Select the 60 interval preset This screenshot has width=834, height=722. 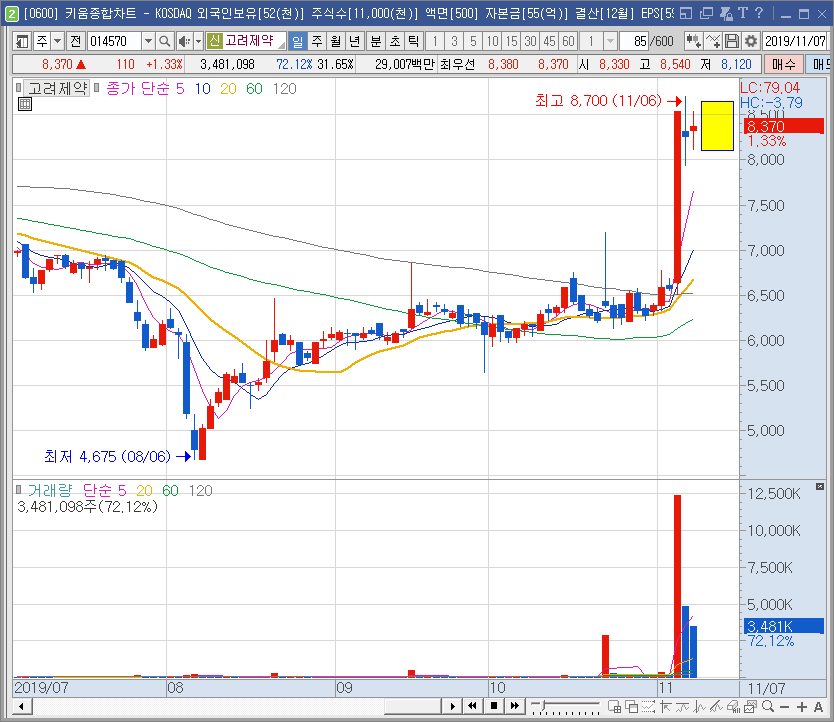[569, 41]
